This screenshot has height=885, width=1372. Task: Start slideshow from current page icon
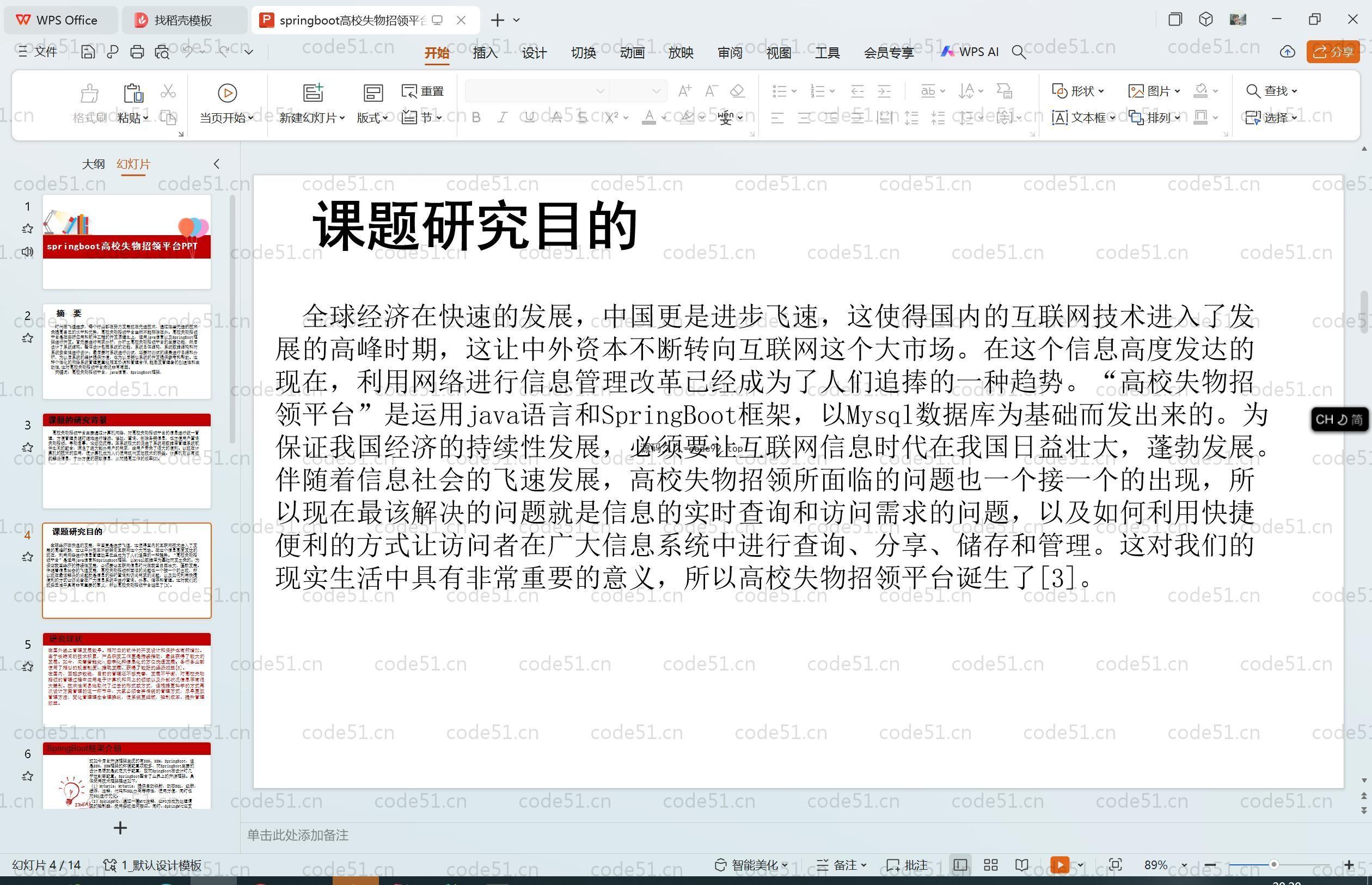(x=227, y=93)
